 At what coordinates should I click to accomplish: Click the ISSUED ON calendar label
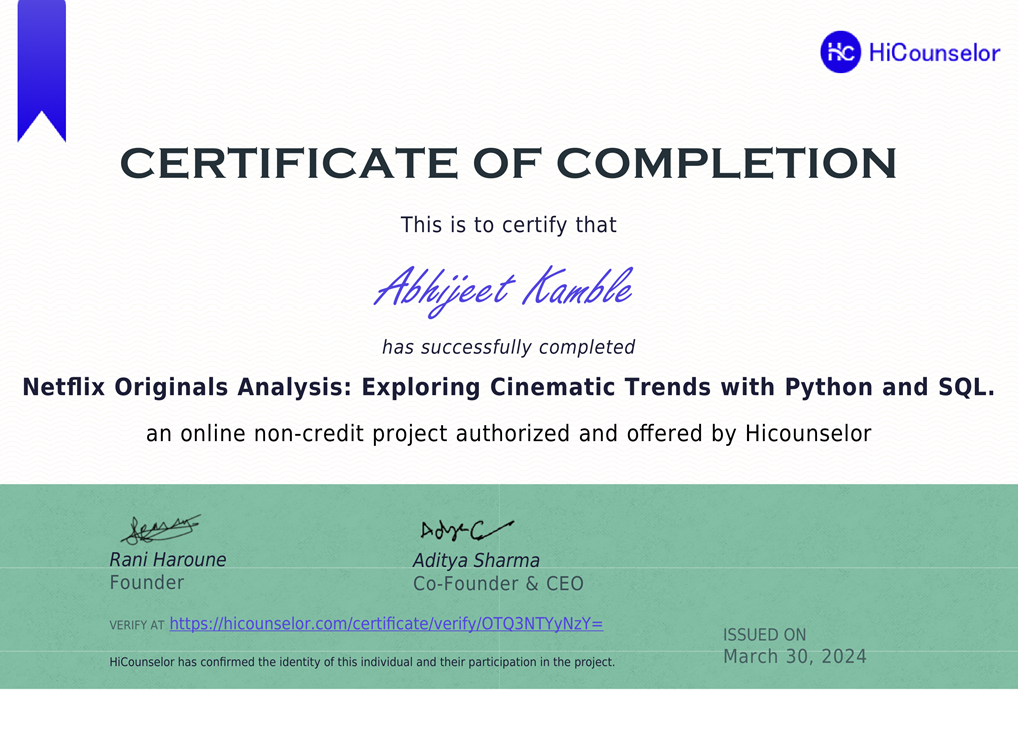tap(764, 634)
